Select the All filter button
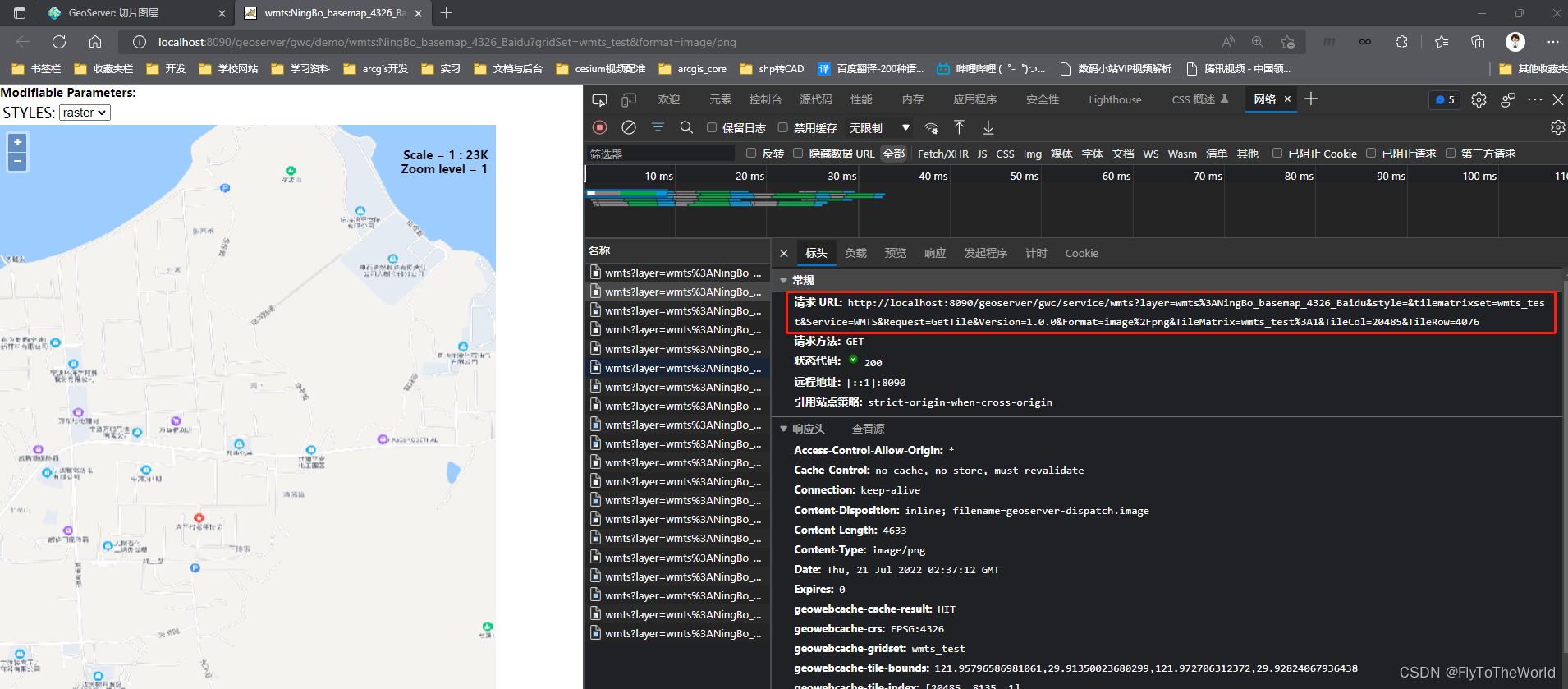1568x689 pixels. tap(893, 154)
